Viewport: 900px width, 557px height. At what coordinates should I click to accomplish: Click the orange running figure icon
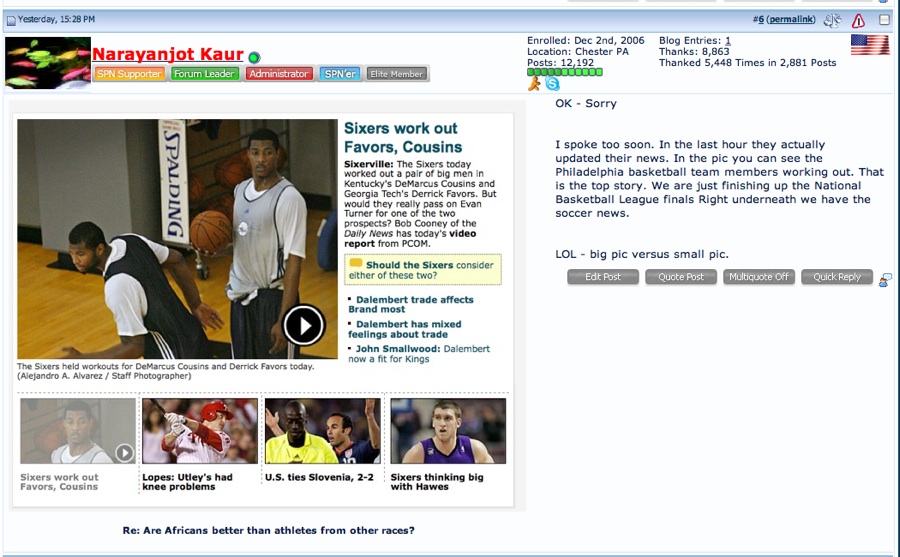pyautogui.click(x=534, y=84)
